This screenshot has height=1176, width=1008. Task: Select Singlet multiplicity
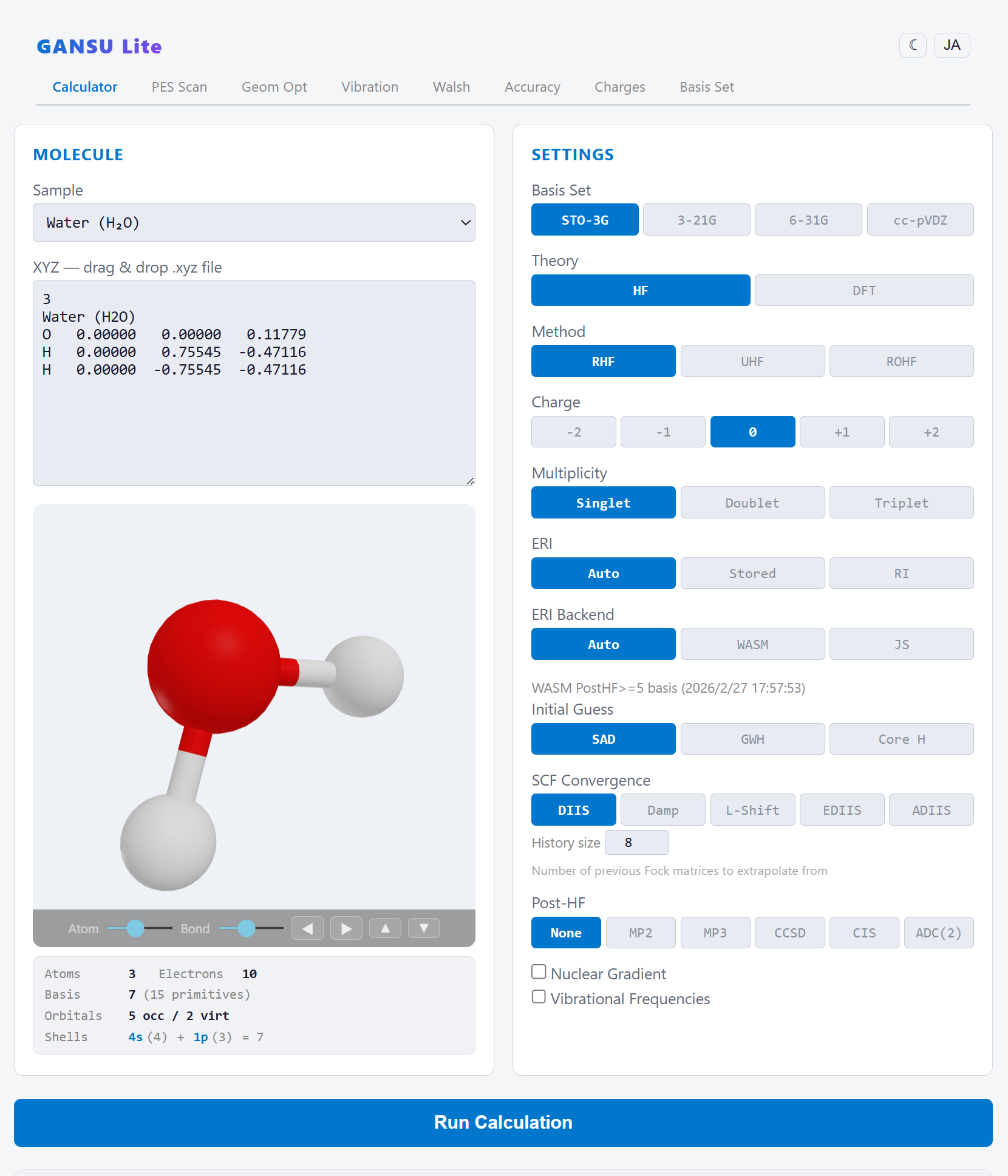(x=603, y=503)
